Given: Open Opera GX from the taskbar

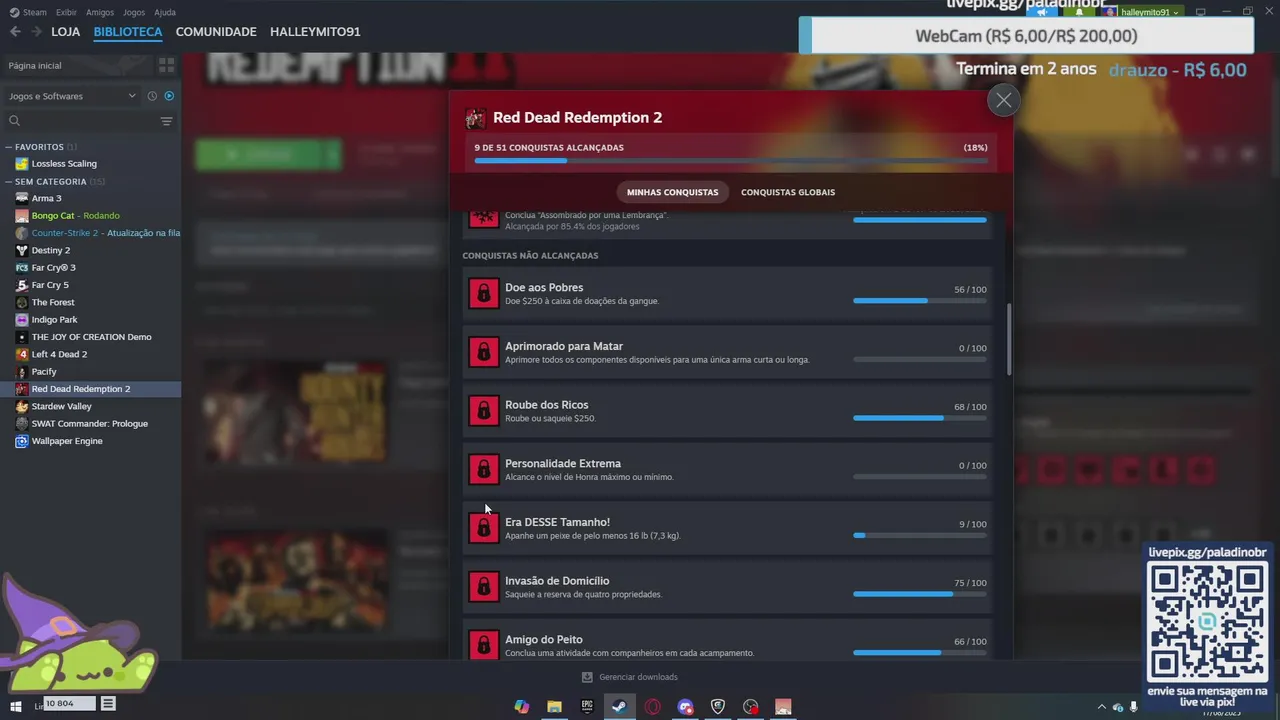Looking at the screenshot, I should [652, 706].
